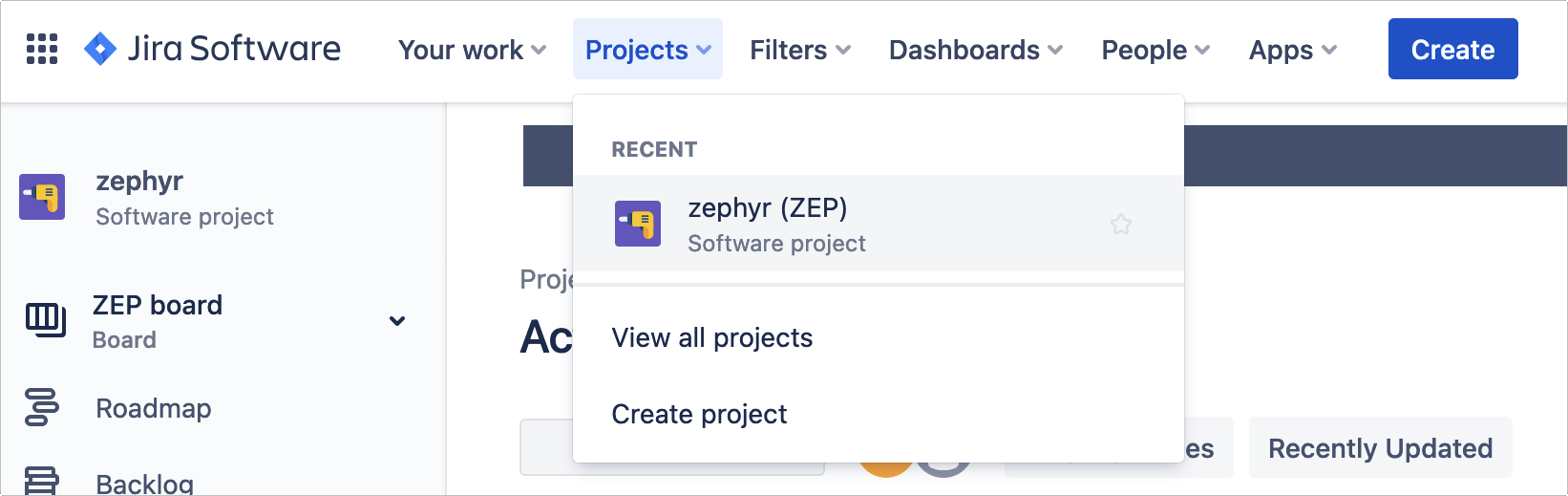The width and height of the screenshot is (1568, 496).
Task: Open the Your work dropdown
Action: tap(472, 50)
